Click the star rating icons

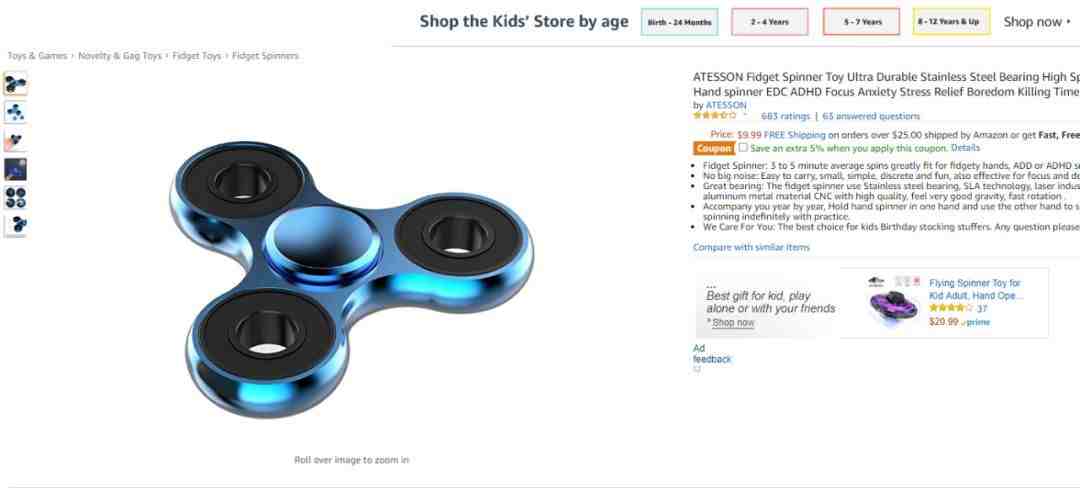(x=714, y=116)
